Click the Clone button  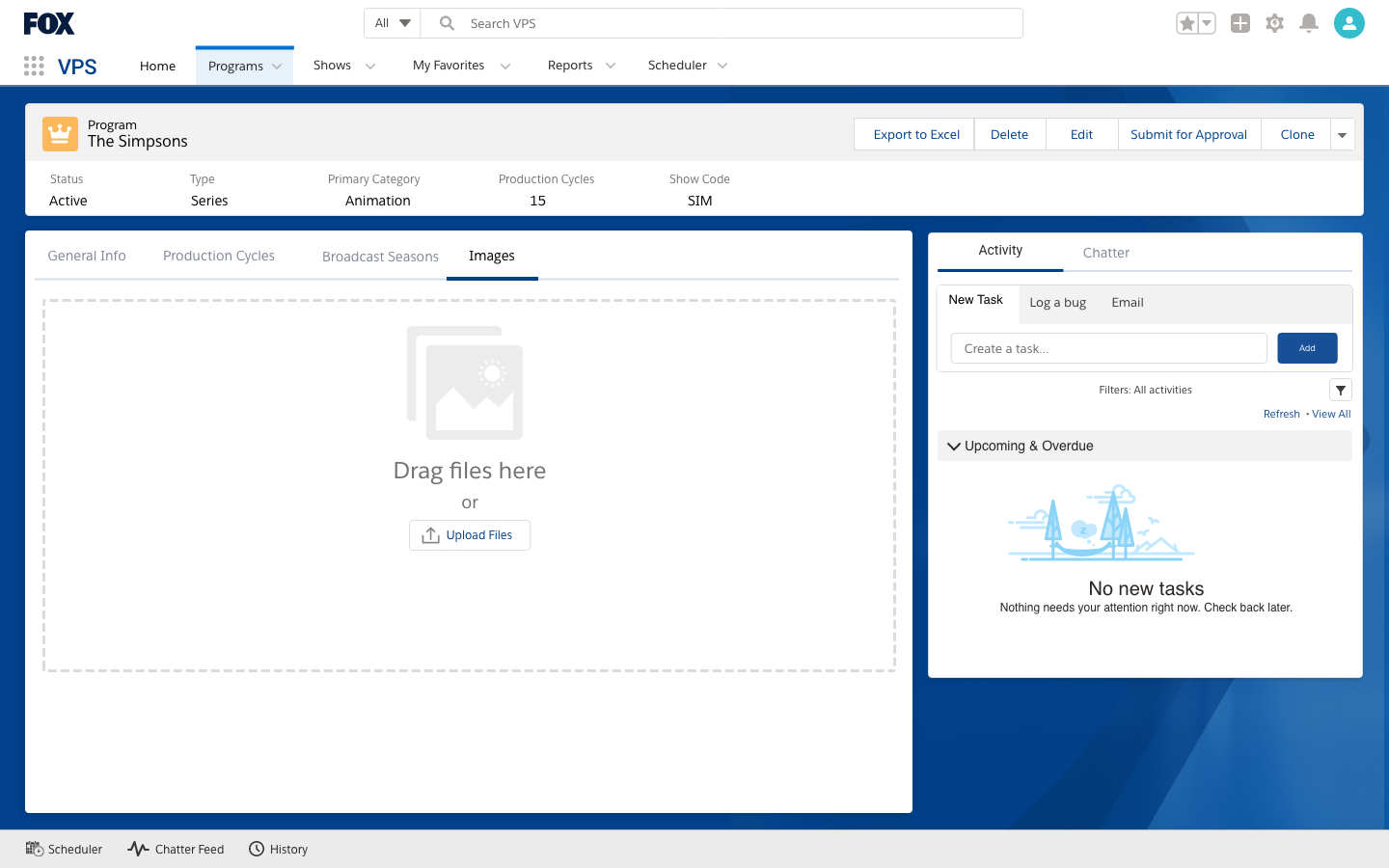point(1297,135)
